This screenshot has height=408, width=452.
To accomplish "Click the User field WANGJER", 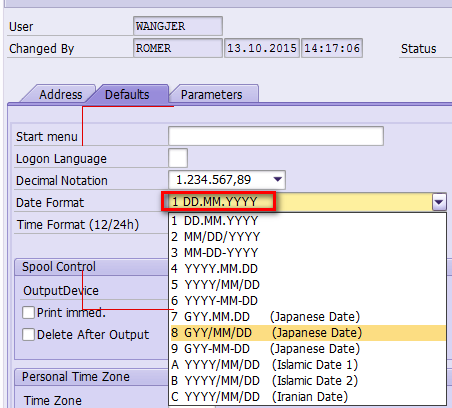I will pyautogui.click(x=178, y=26).
